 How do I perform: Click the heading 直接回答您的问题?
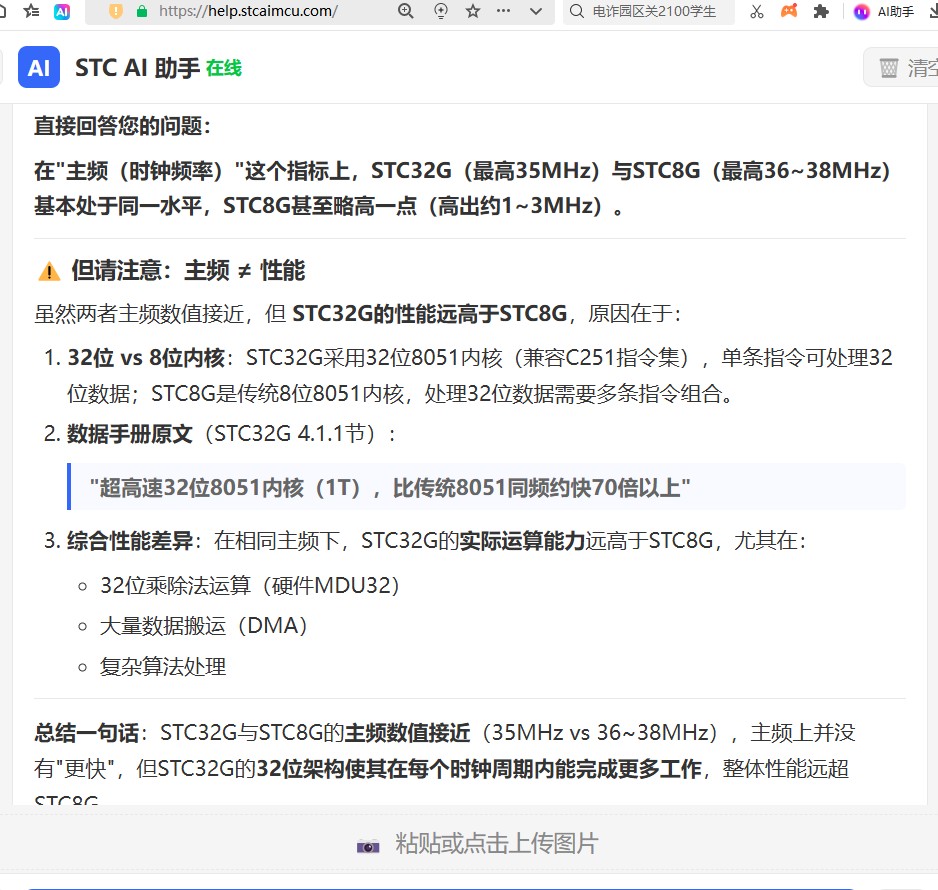tap(122, 126)
